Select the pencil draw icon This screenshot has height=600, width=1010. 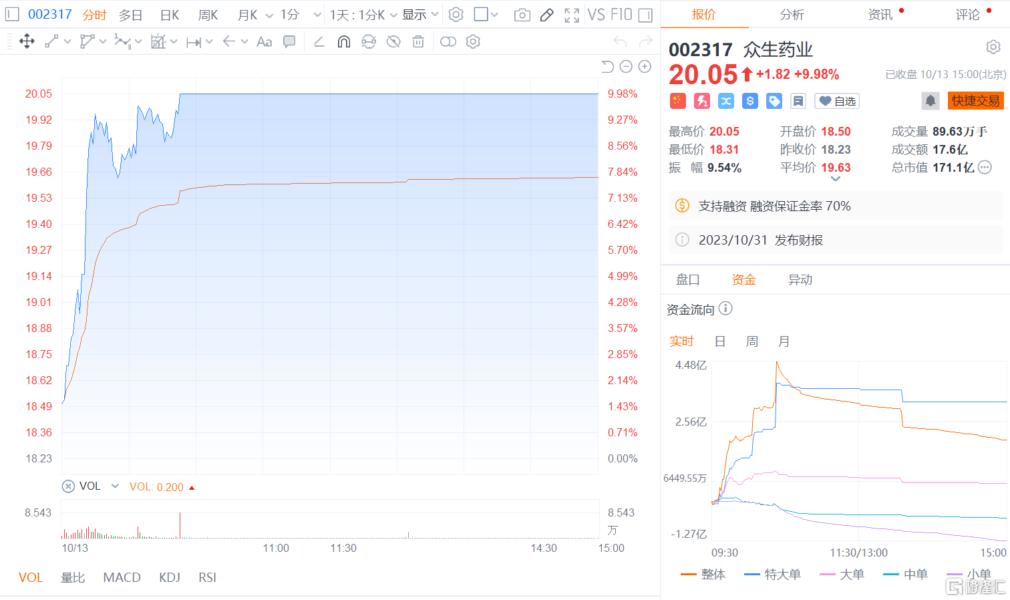(547, 15)
